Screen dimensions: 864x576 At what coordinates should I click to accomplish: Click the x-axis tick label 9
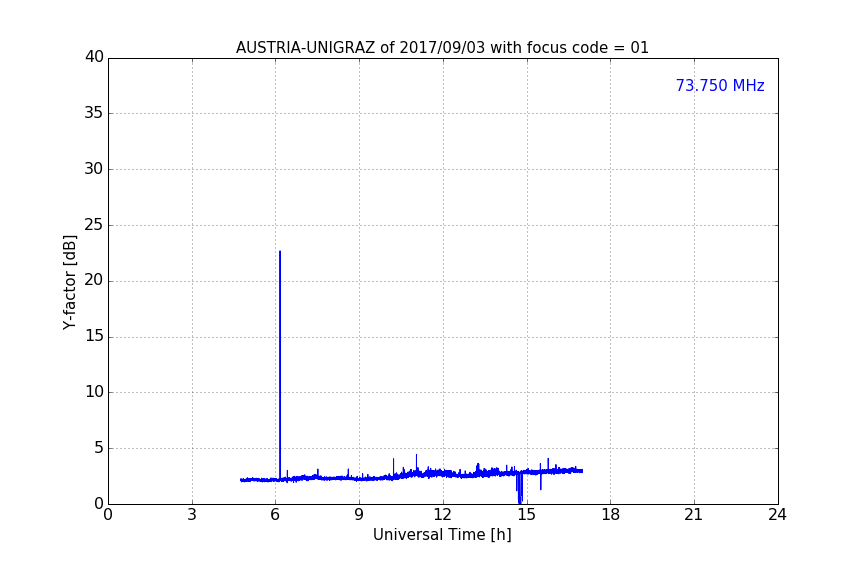point(359,515)
